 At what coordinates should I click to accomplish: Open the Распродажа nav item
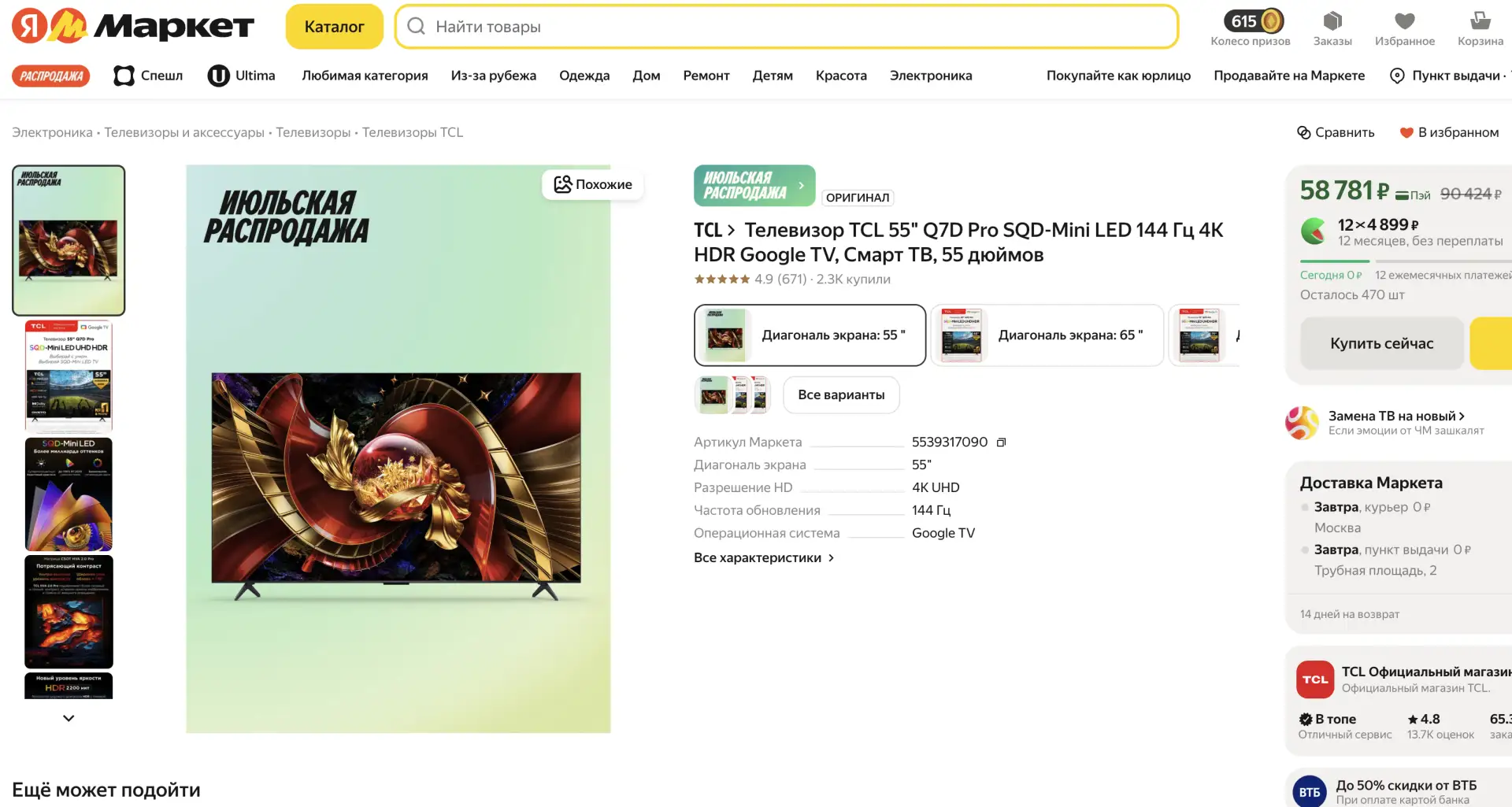click(51, 76)
